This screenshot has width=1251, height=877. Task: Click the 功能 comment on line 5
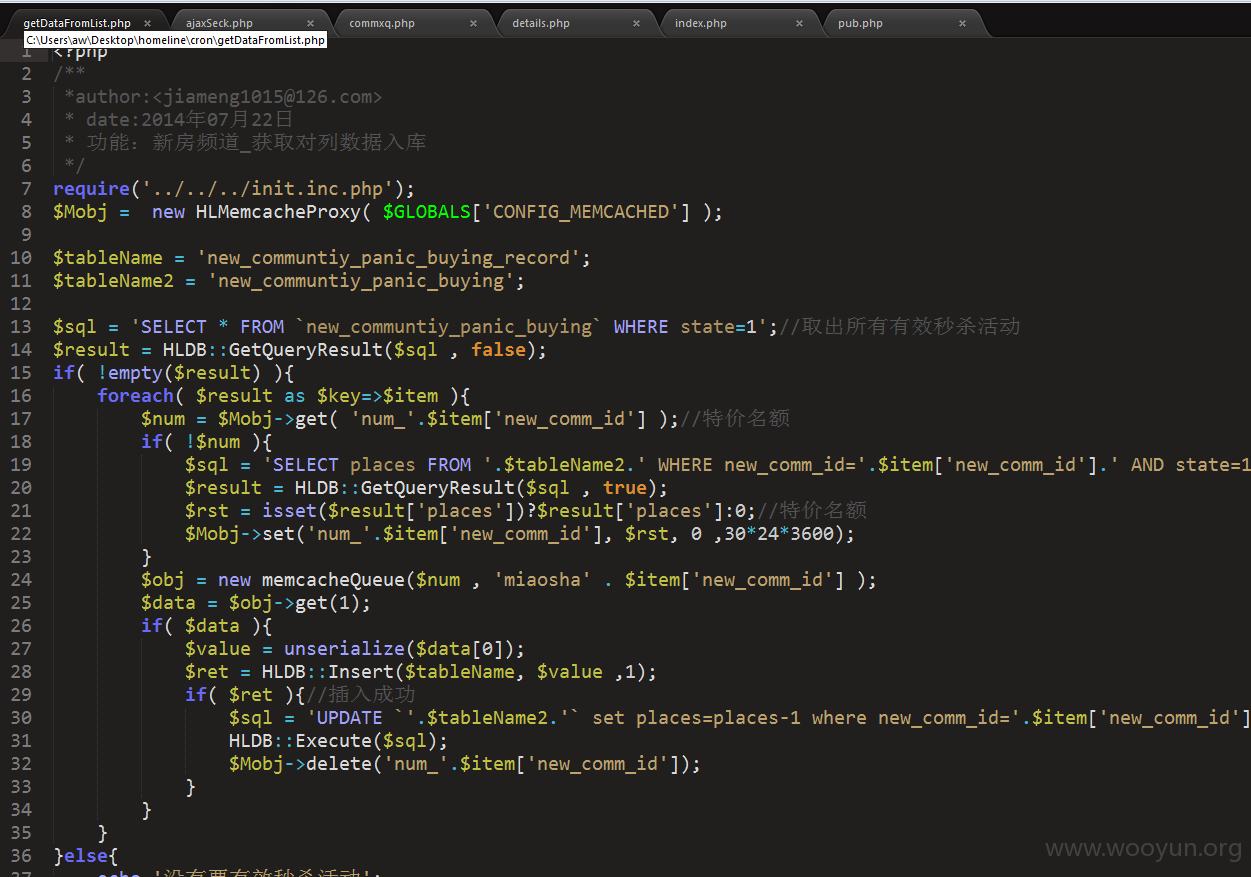coord(256,143)
